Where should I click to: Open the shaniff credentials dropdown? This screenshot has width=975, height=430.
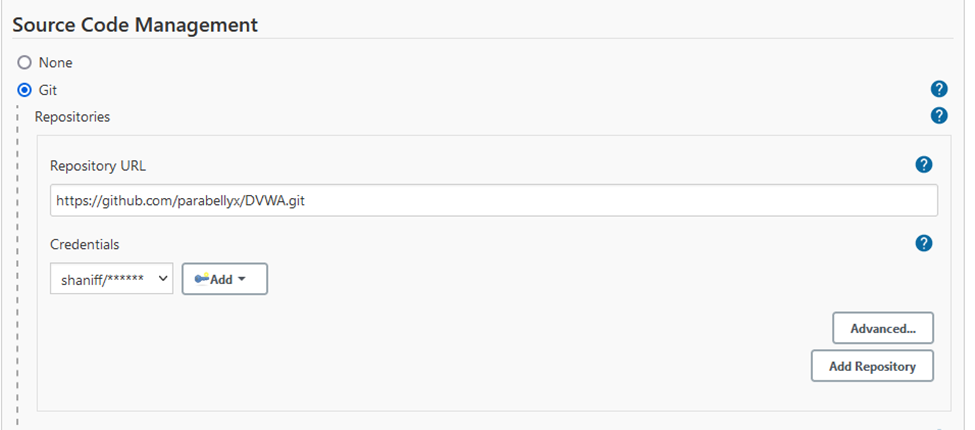tap(111, 279)
